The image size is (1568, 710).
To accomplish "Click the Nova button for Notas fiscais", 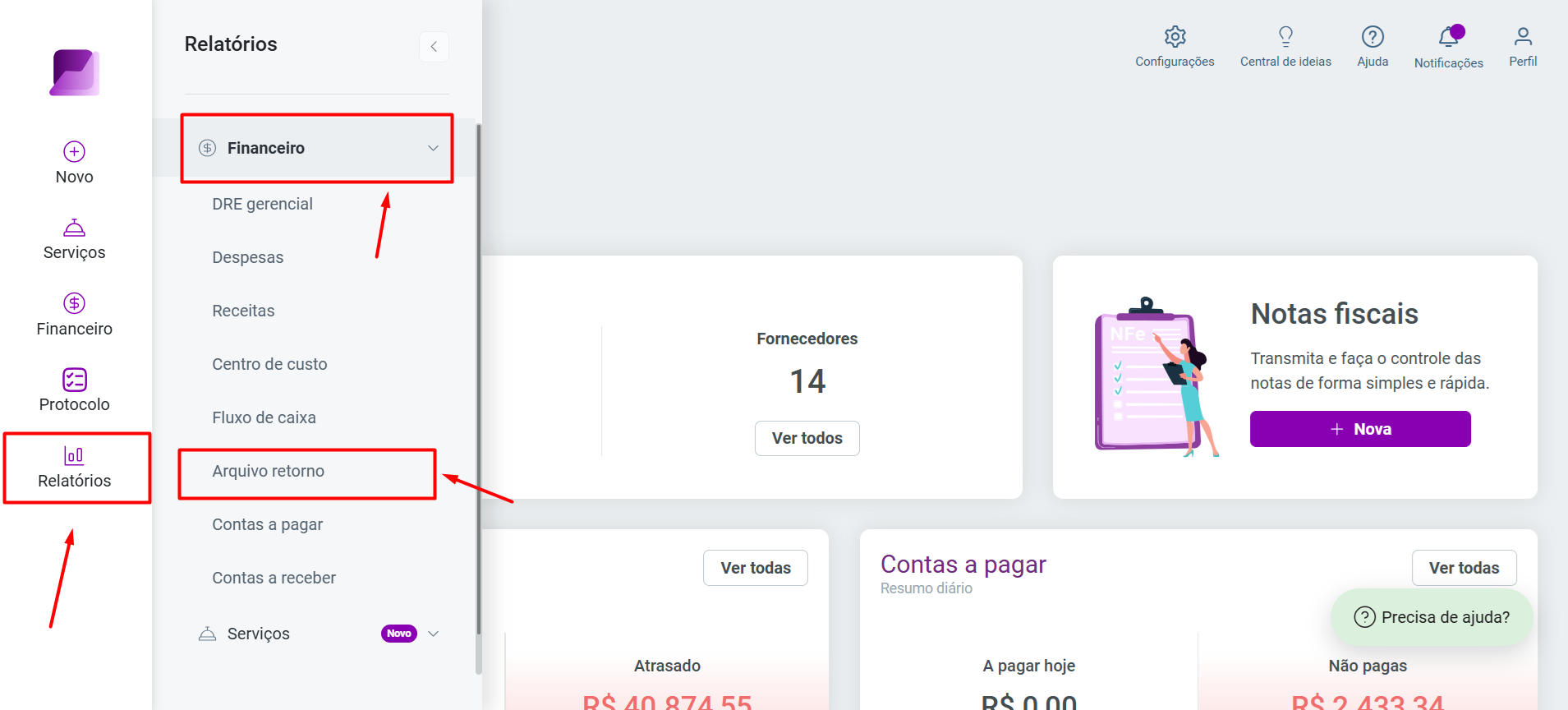I will point(1360,429).
